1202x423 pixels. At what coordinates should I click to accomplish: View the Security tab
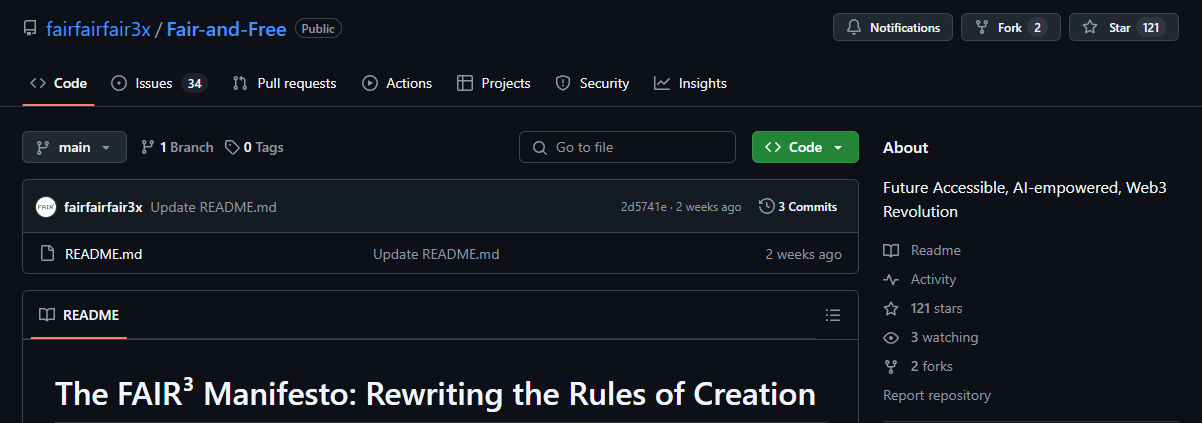click(x=593, y=83)
